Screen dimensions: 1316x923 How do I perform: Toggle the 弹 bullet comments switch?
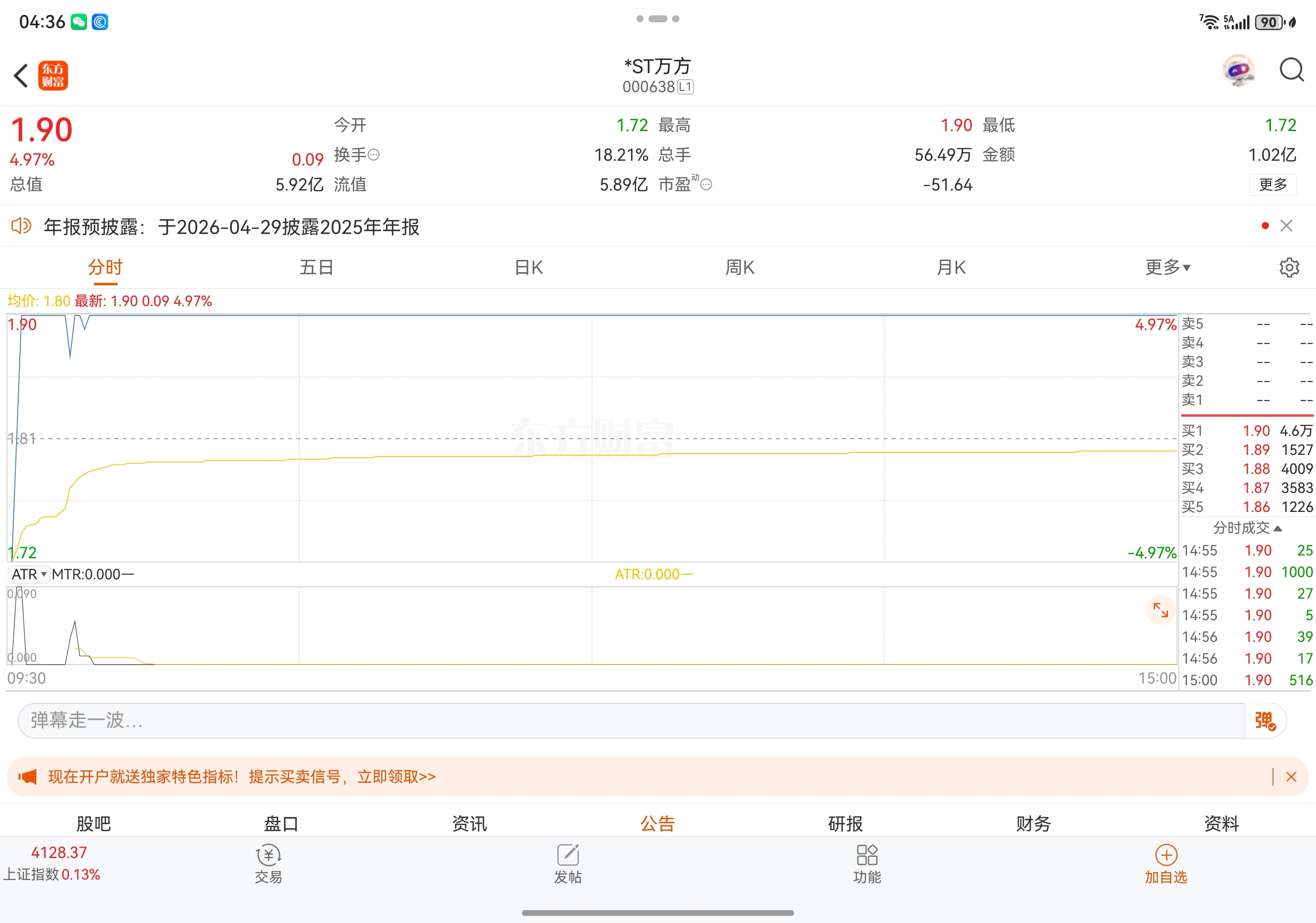click(x=1265, y=720)
